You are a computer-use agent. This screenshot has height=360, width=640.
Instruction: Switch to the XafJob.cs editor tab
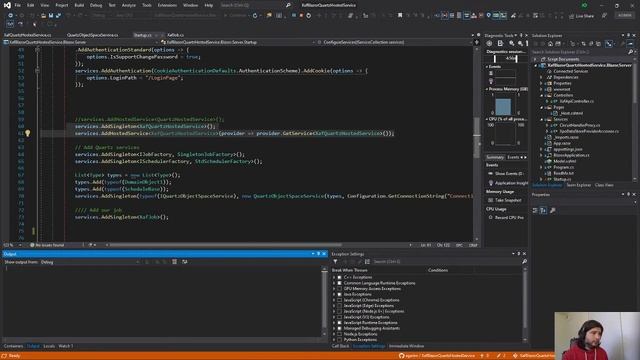tap(176, 35)
